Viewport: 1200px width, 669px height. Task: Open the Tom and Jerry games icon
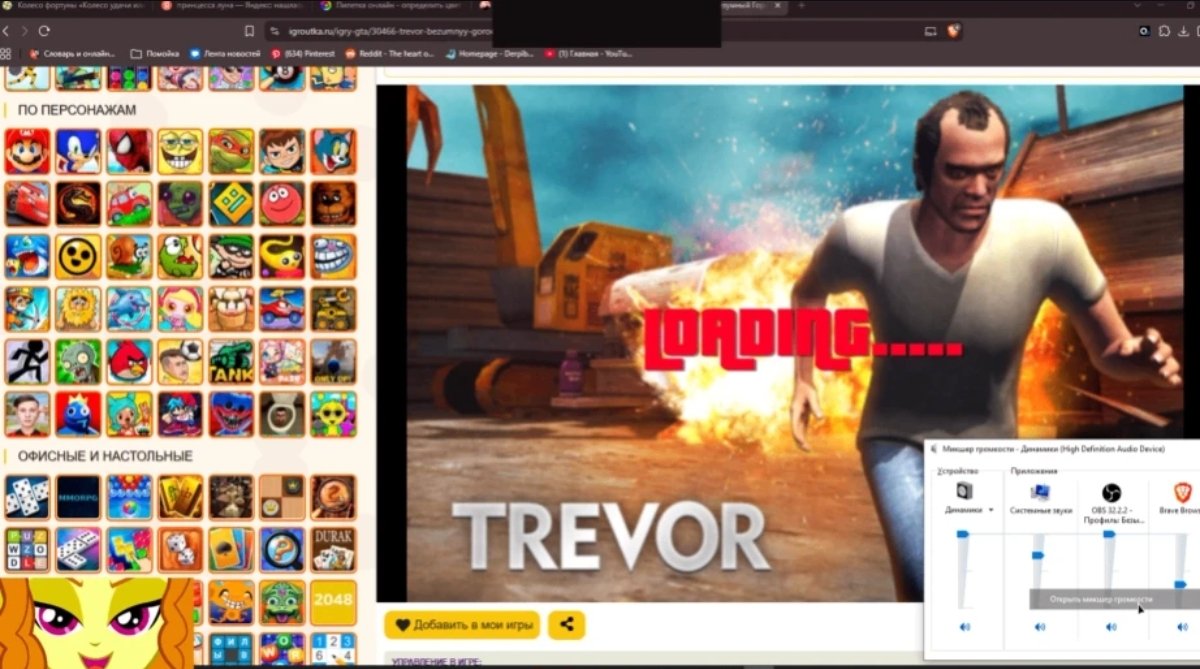pyautogui.click(x=333, y=151)
